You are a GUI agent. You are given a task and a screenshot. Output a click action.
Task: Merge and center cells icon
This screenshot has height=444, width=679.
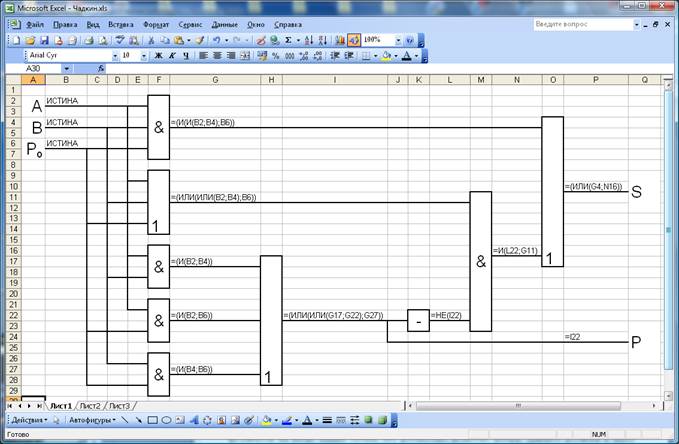[x=246, y=55]
